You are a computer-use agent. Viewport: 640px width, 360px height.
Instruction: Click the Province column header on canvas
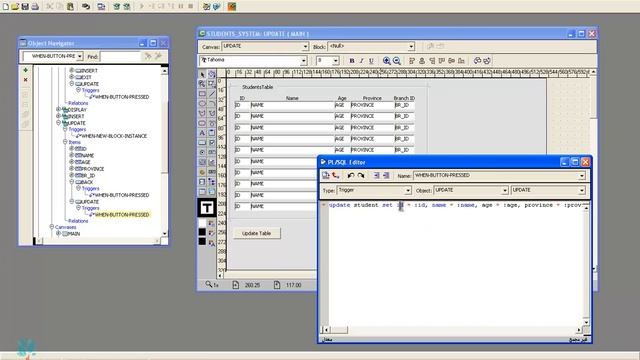coord(372,98)
